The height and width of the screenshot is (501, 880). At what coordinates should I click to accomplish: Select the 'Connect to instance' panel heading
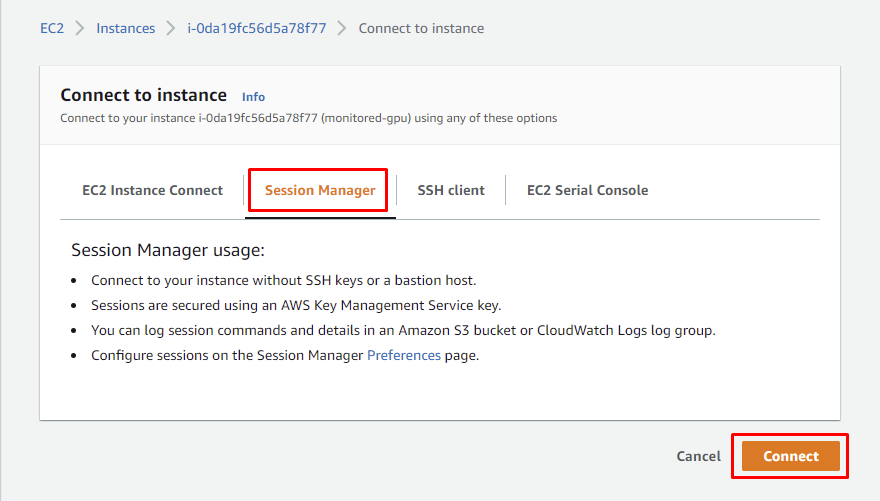[144, 95]
